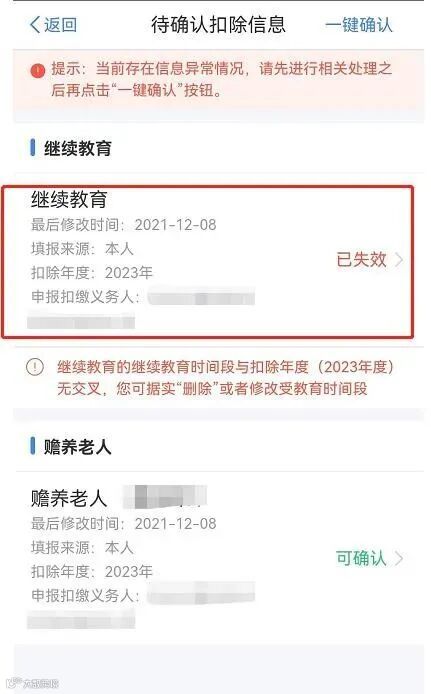Click blue bar marker beside 赡养老人
Viewport: 431px width, 694px height.
coord(33,446)
